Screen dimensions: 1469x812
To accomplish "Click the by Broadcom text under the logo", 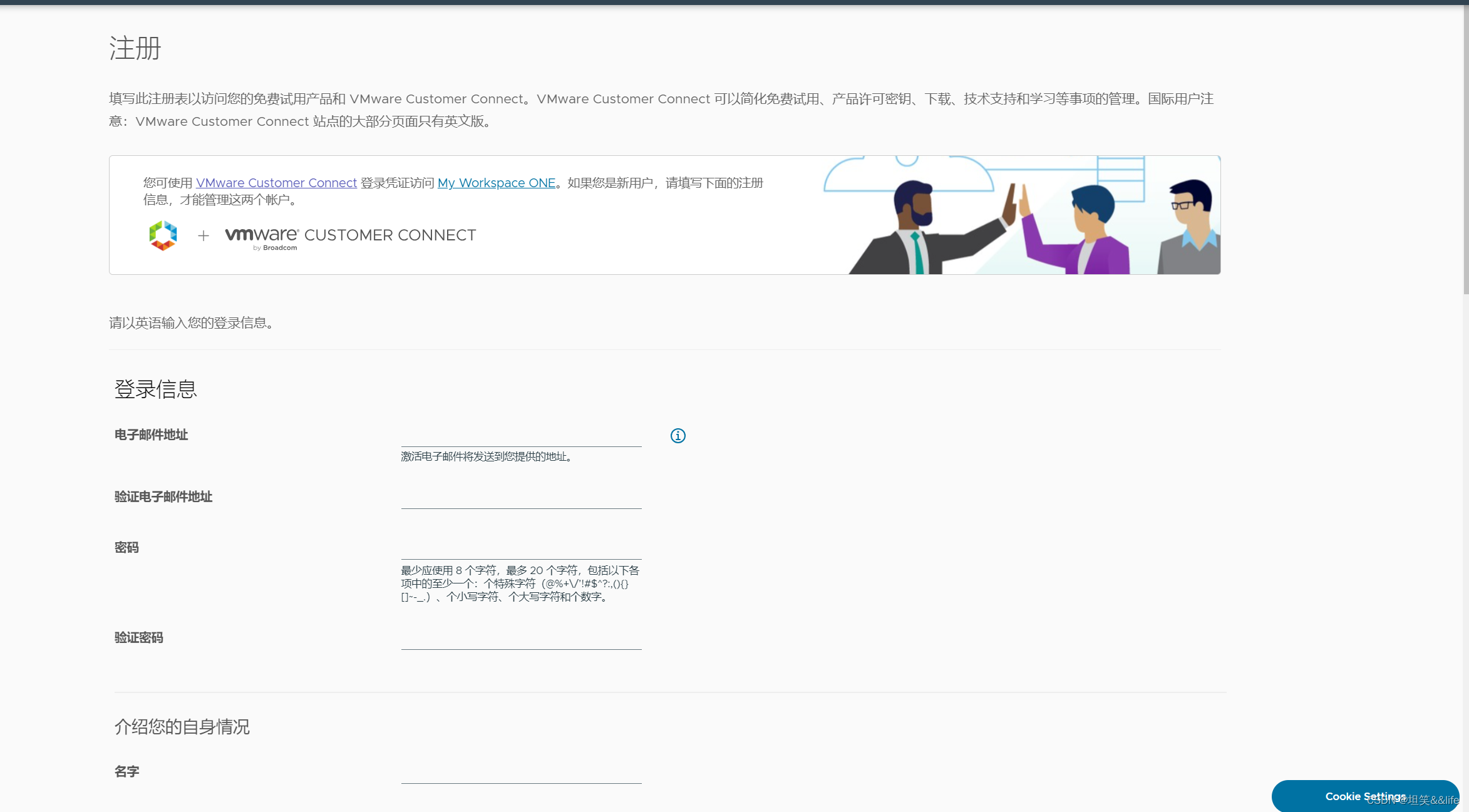I will pyautogui.click(x=276, y=247).
